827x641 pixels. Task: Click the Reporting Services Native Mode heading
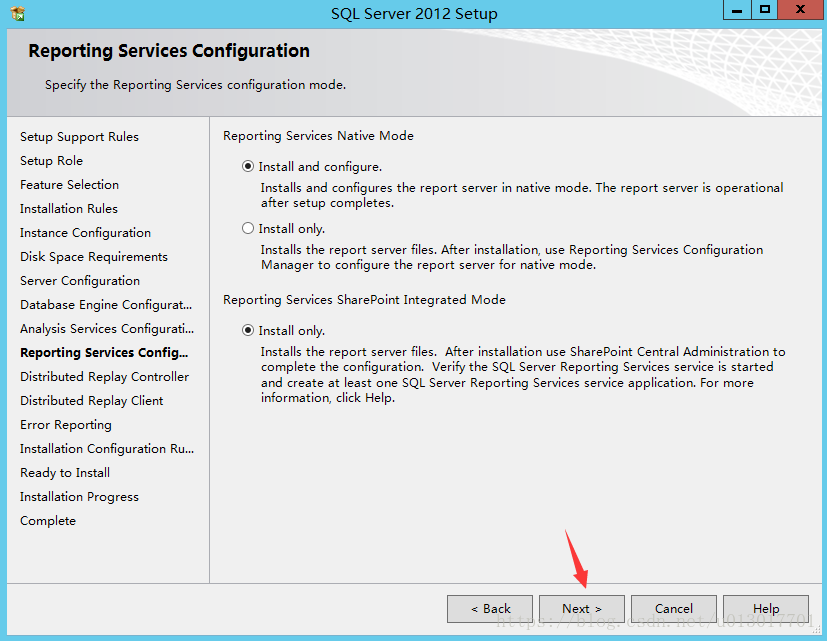(318, 136)
